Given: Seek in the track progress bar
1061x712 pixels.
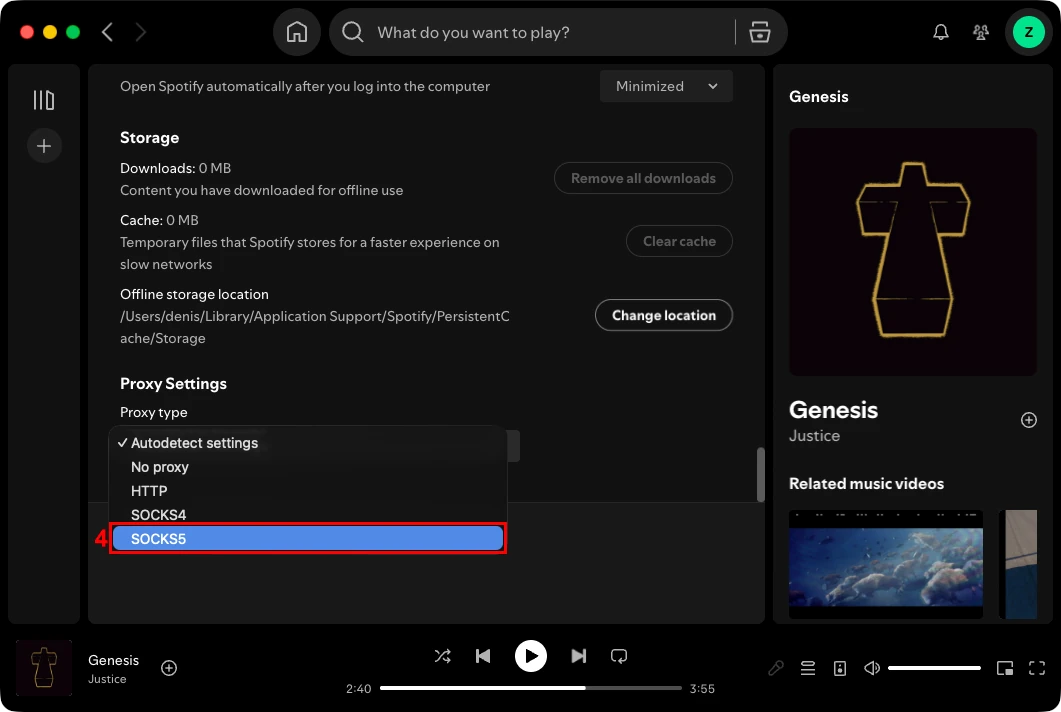Looking at the screenshot, I should (x=530, y=688).
